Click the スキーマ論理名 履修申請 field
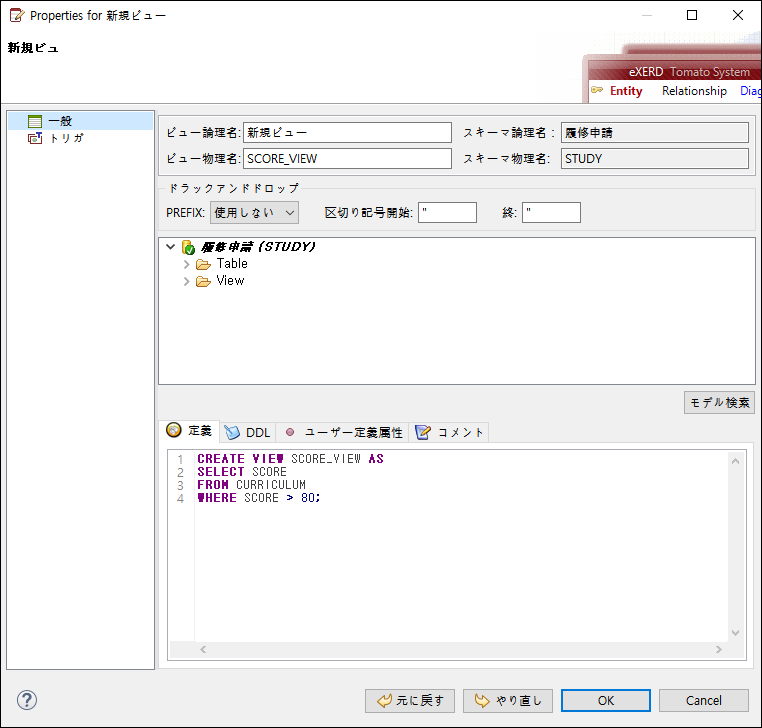762x728 pixels. pyautogui.click(x=655, y=133)
